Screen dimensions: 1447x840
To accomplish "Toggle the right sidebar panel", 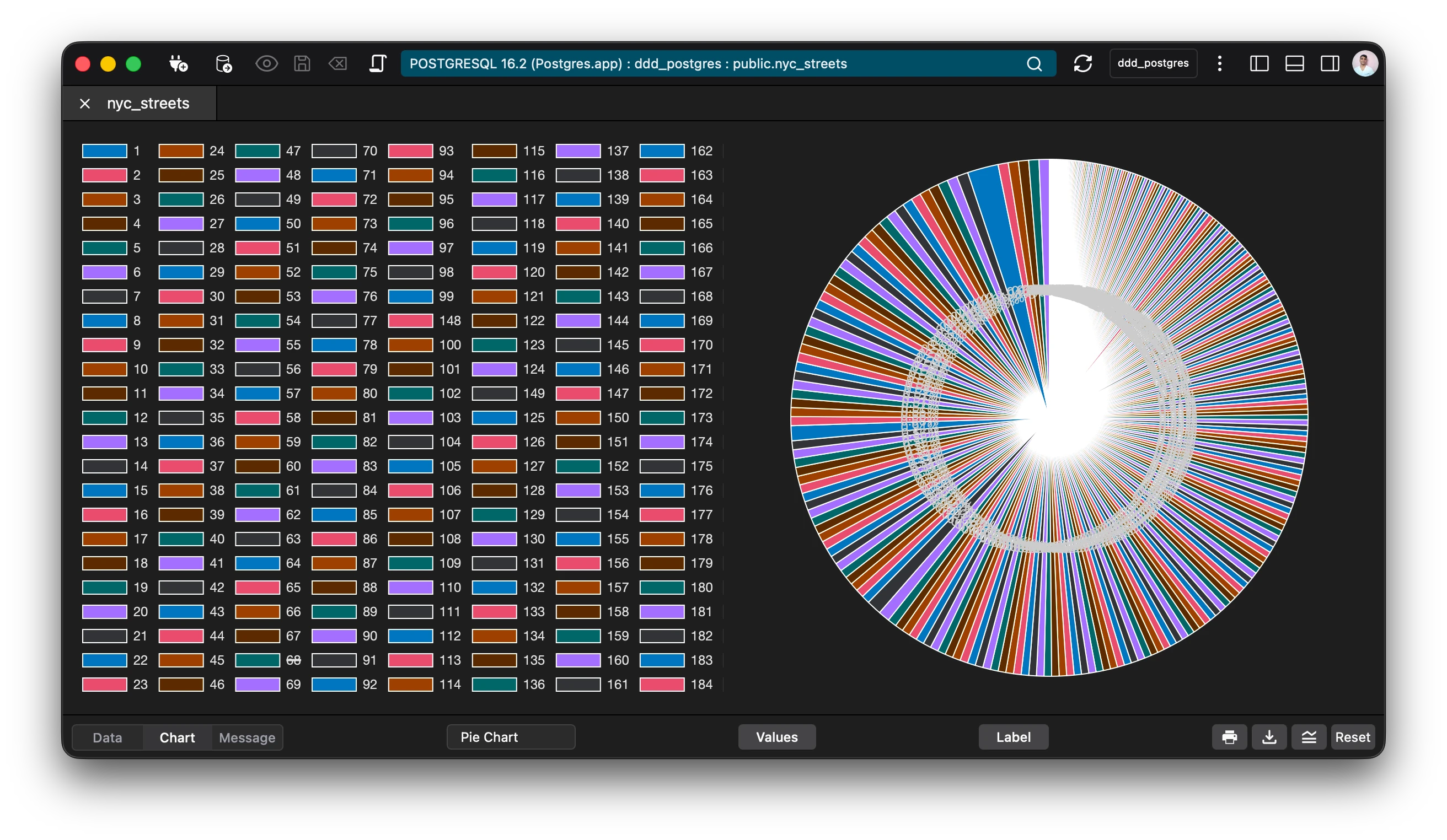I will click(x=1330, y=64).
